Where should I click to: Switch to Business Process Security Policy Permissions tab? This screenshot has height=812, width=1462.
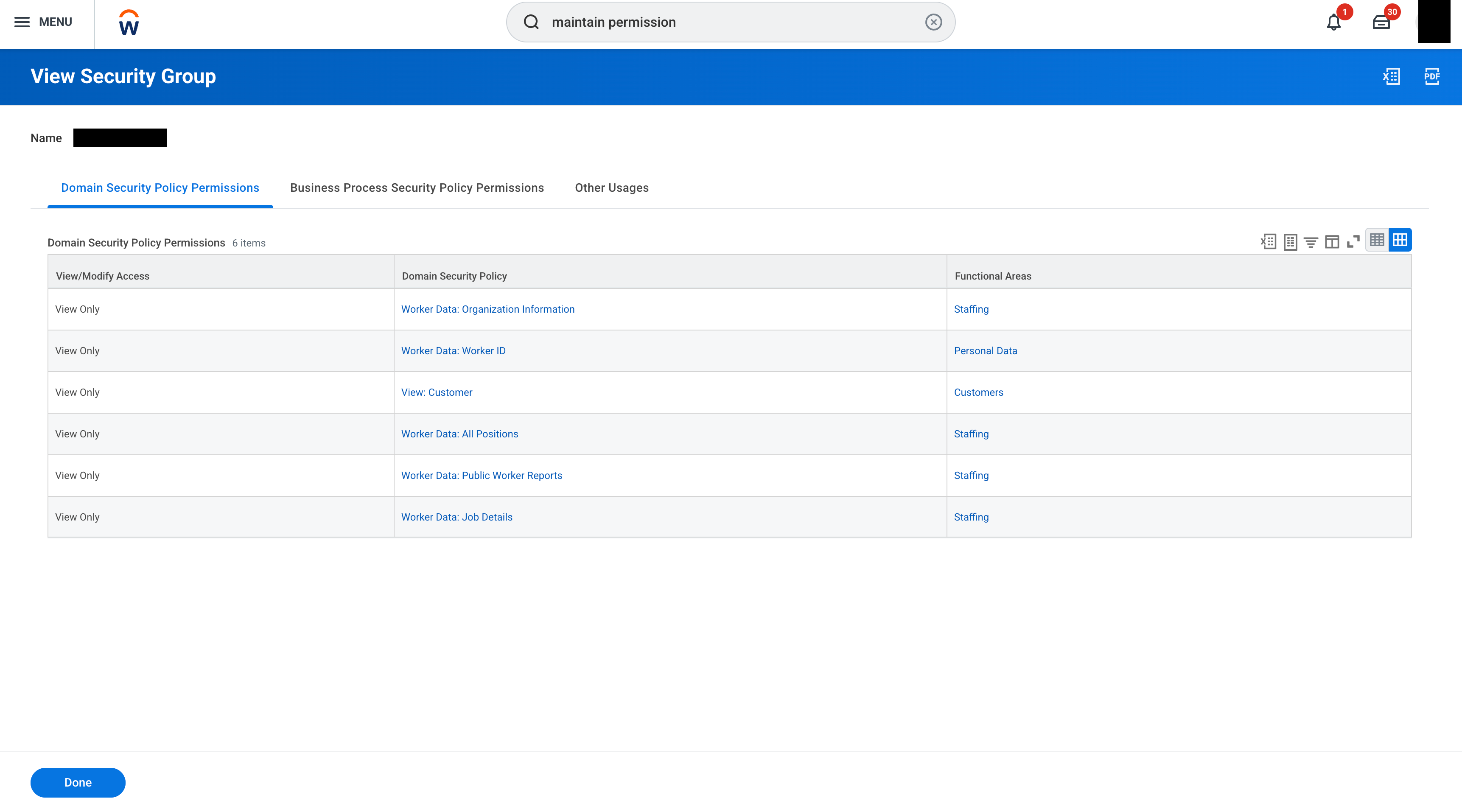(417, 188)
